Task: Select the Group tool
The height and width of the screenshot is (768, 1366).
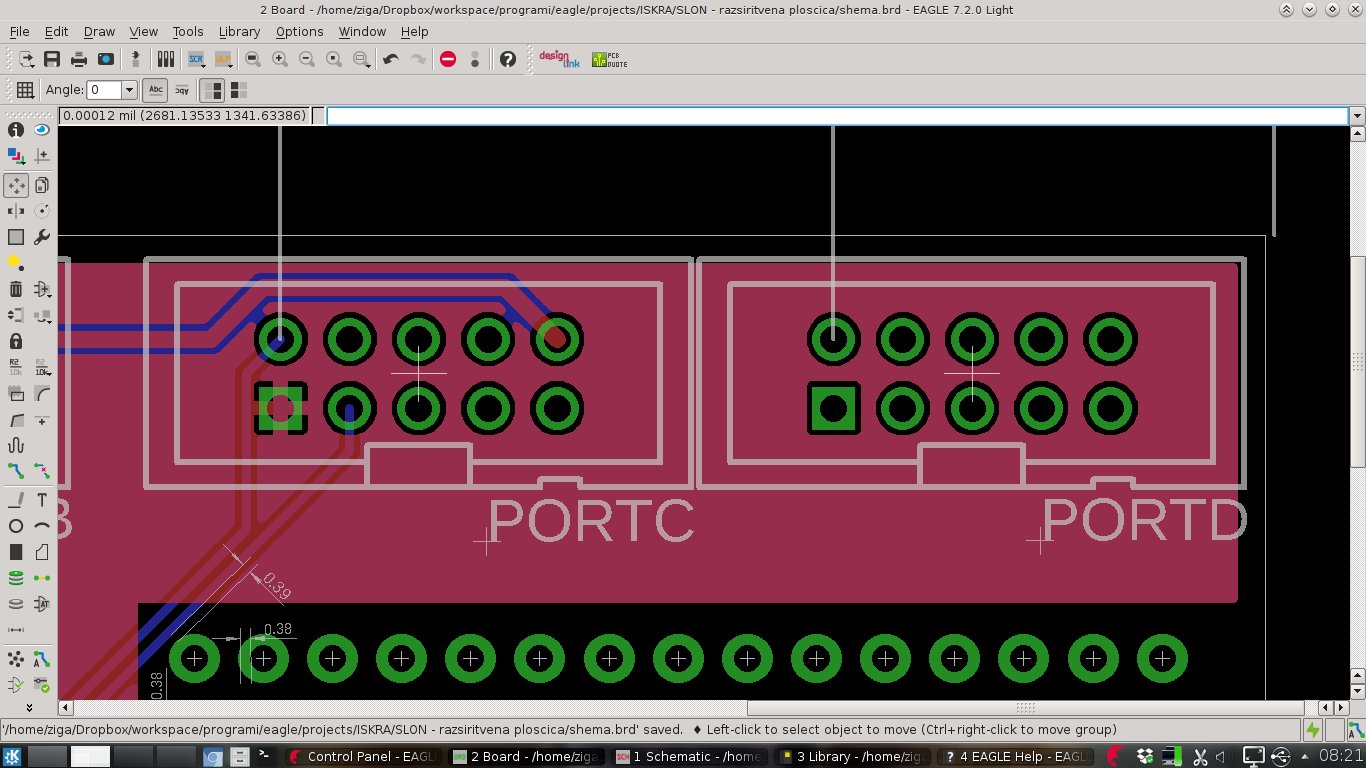Action: click(16, 237)
